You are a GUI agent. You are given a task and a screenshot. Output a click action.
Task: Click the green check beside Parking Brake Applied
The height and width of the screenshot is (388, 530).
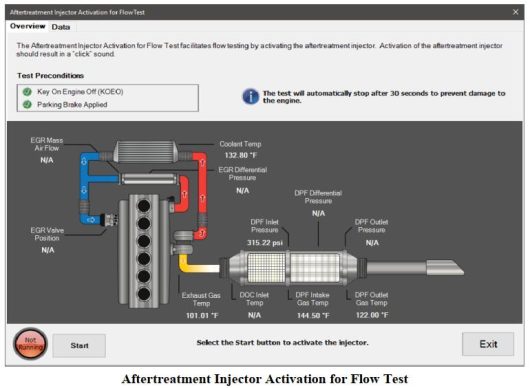[x=27, y=104]
